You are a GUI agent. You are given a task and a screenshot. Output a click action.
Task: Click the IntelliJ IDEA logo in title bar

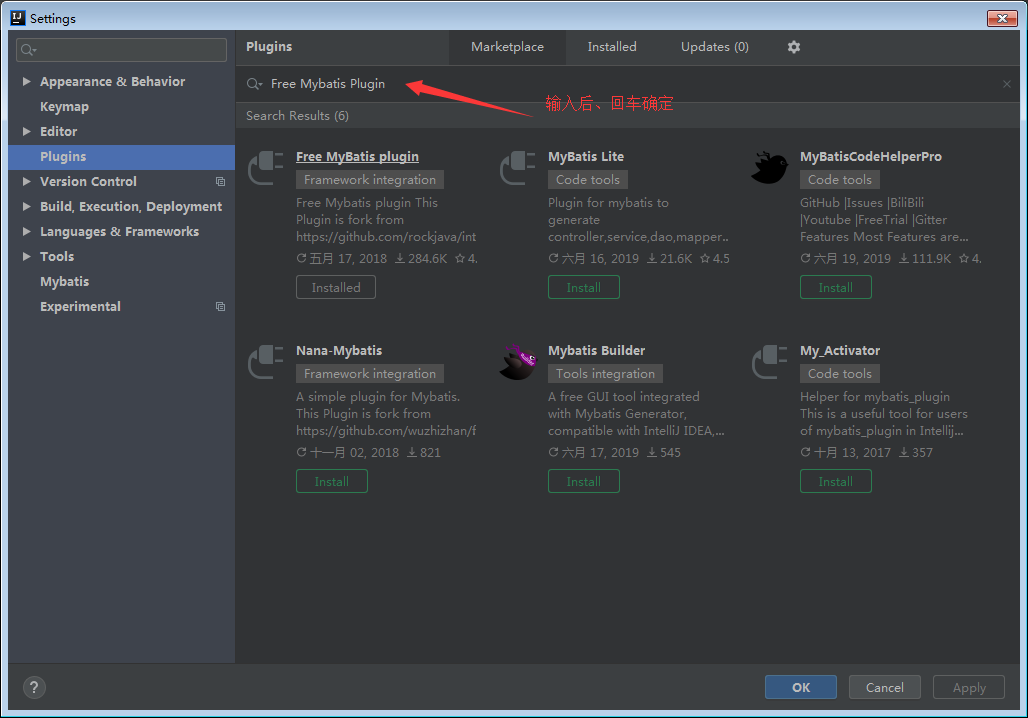pyautogui.click(x=18, y=18)
